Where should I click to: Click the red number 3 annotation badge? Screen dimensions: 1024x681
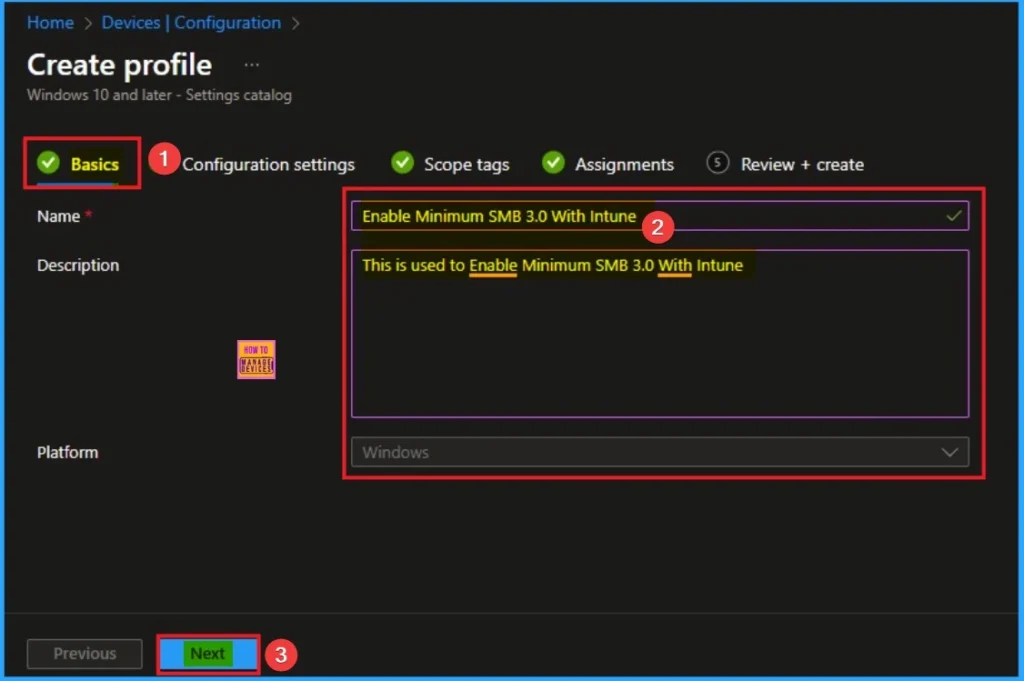pos(281,655)
